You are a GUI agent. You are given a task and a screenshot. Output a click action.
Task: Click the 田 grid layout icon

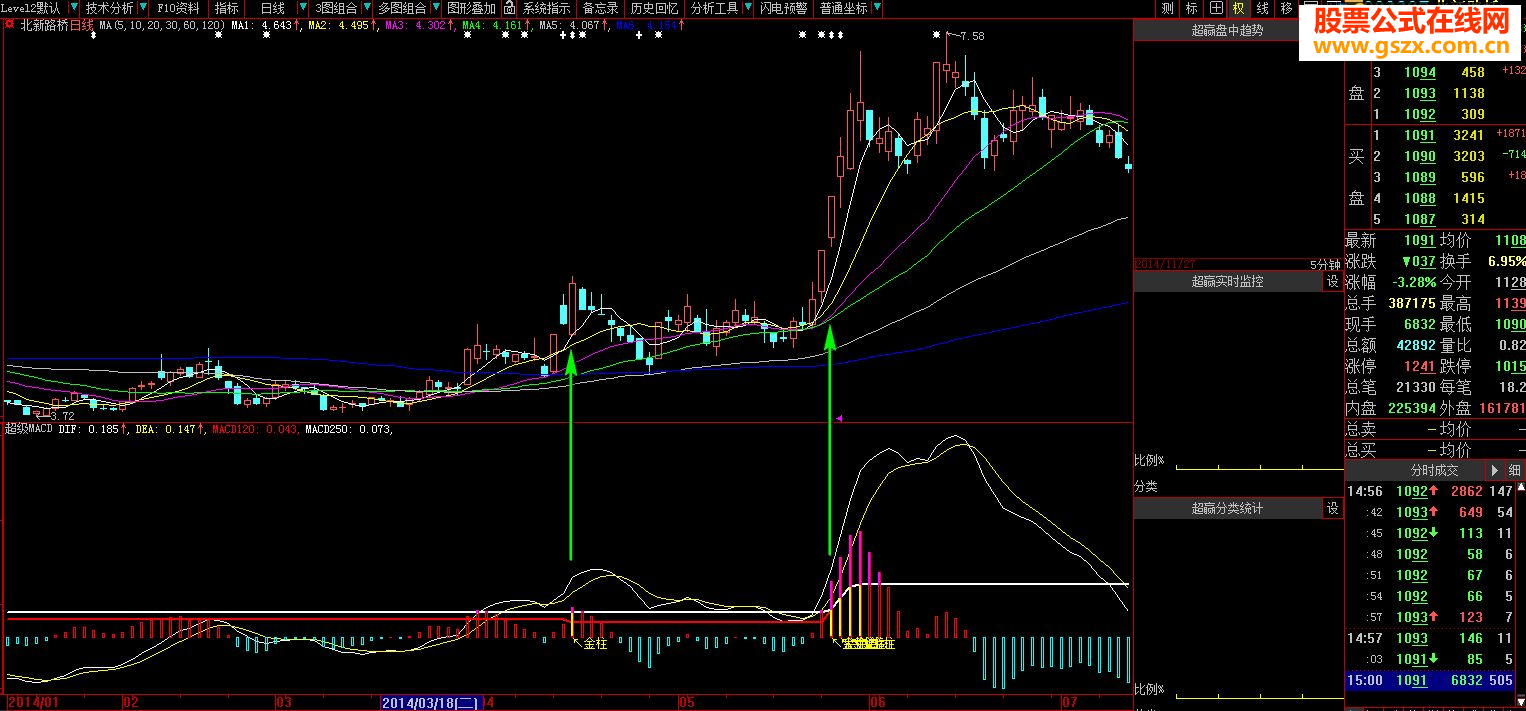pos(1215,8)
